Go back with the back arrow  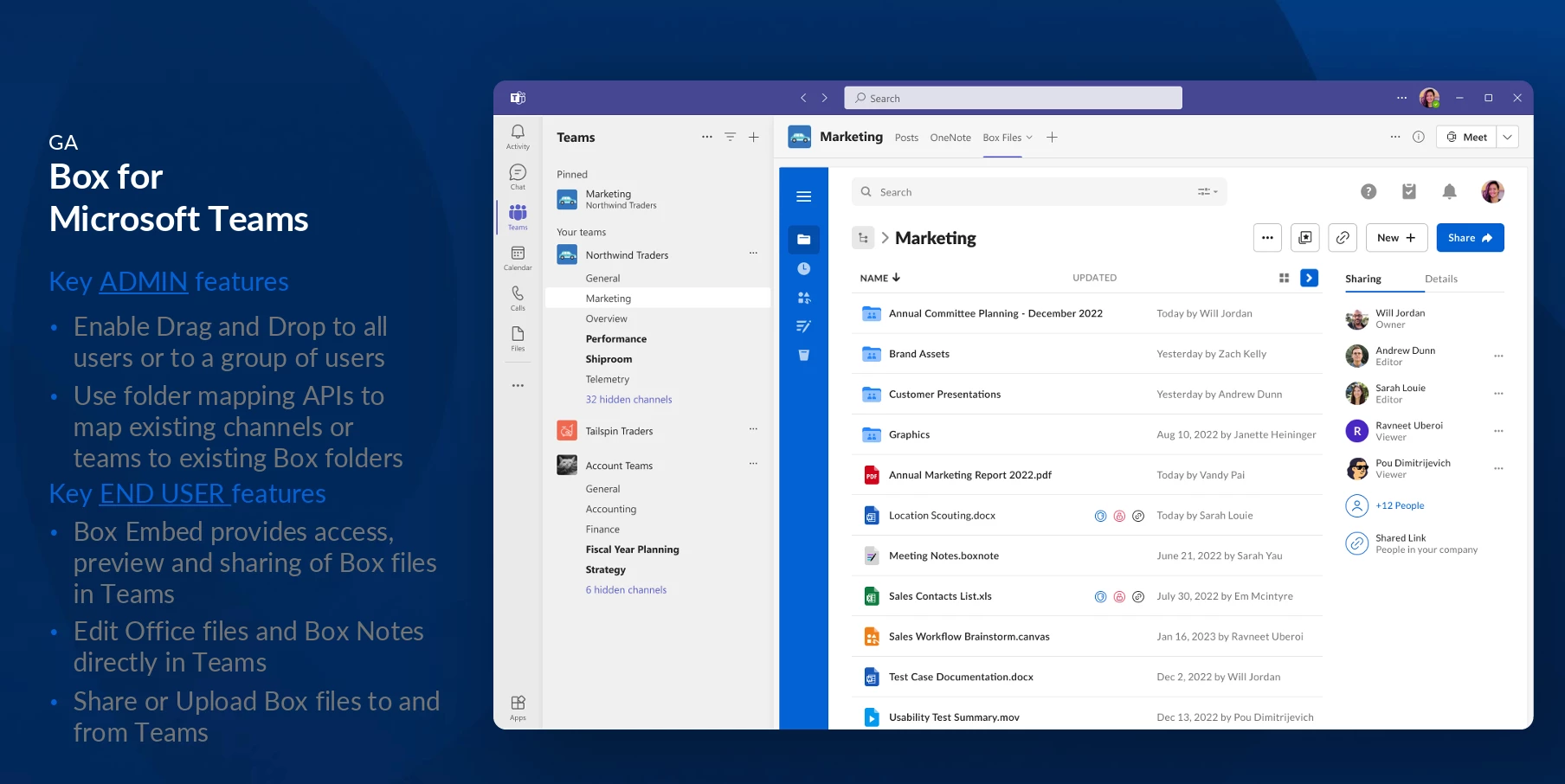tap(803, 98)
